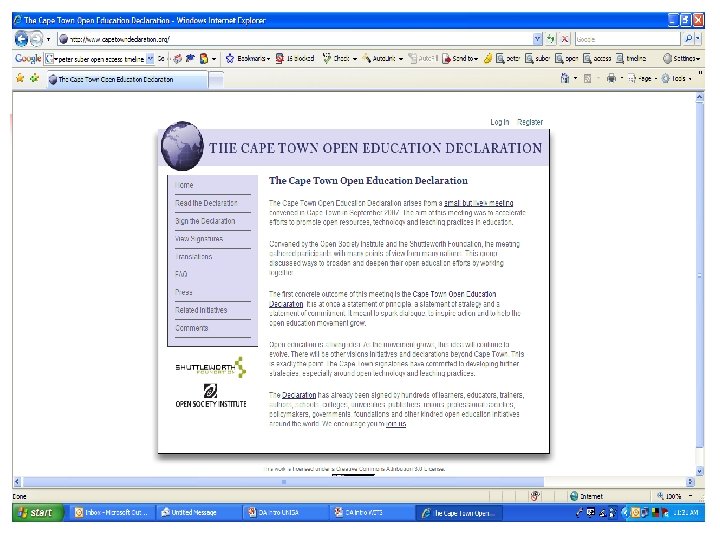Open Read the Declaration sidebar link

coord(206,203)
